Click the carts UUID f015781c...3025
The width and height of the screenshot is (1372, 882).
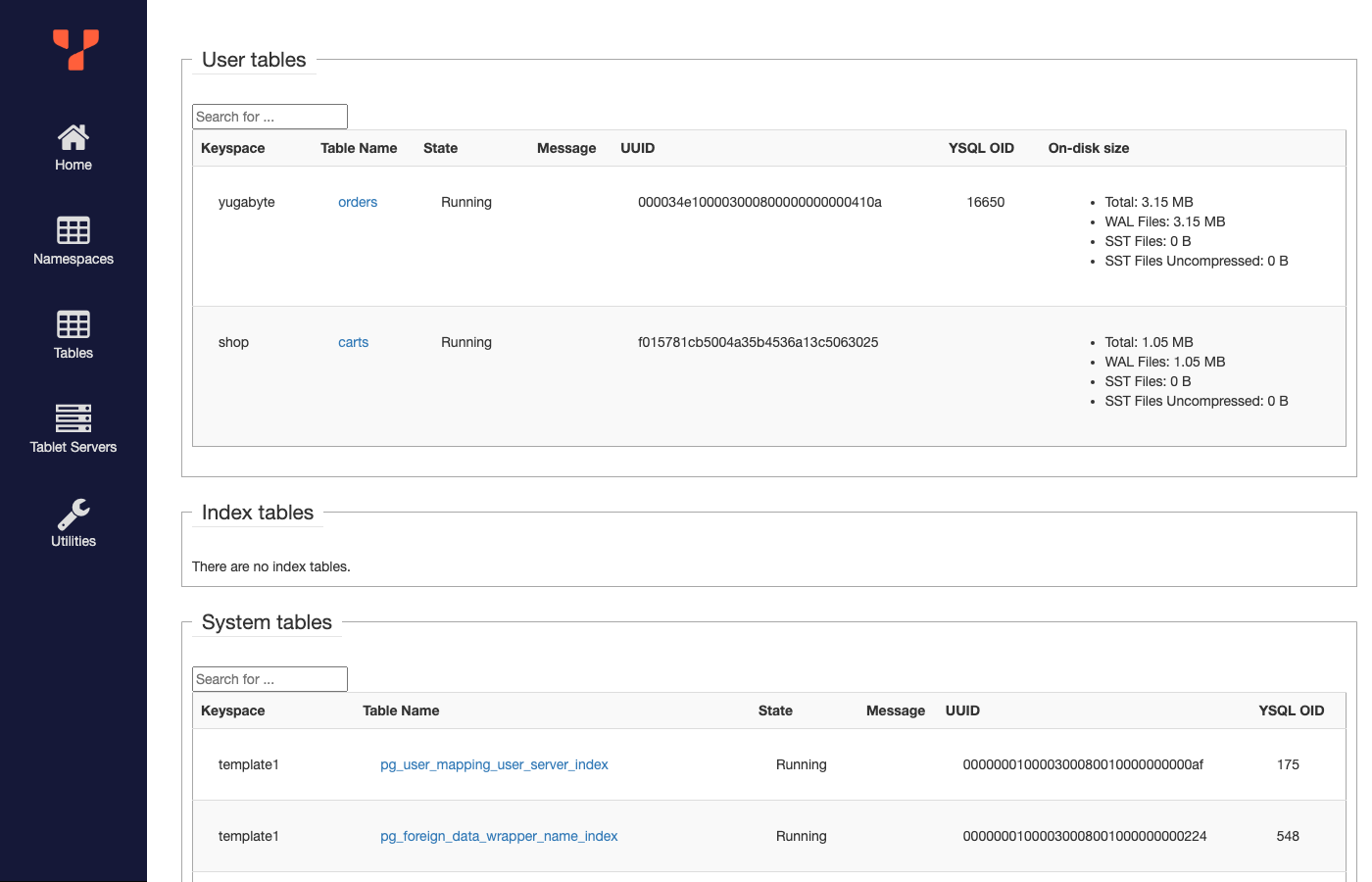pos(758,342)
